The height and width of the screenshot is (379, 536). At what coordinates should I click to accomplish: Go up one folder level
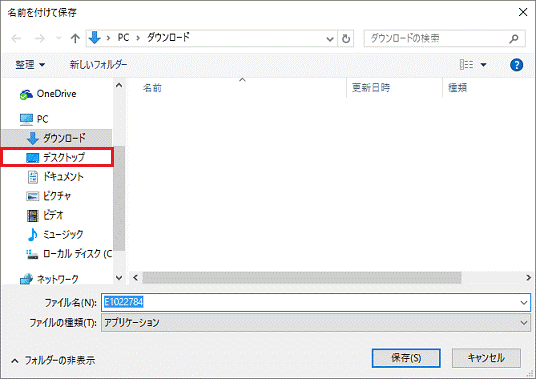[x=75, y=38]
